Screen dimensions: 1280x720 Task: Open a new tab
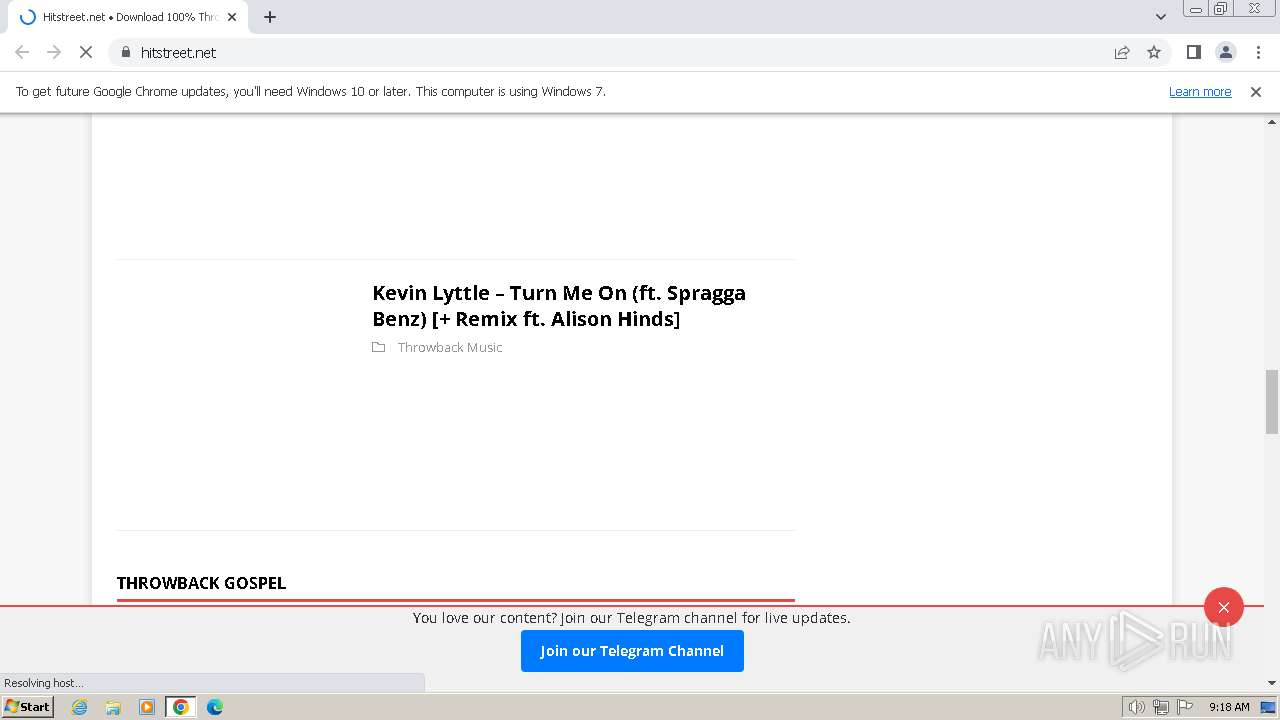click(x=270, y=17)
